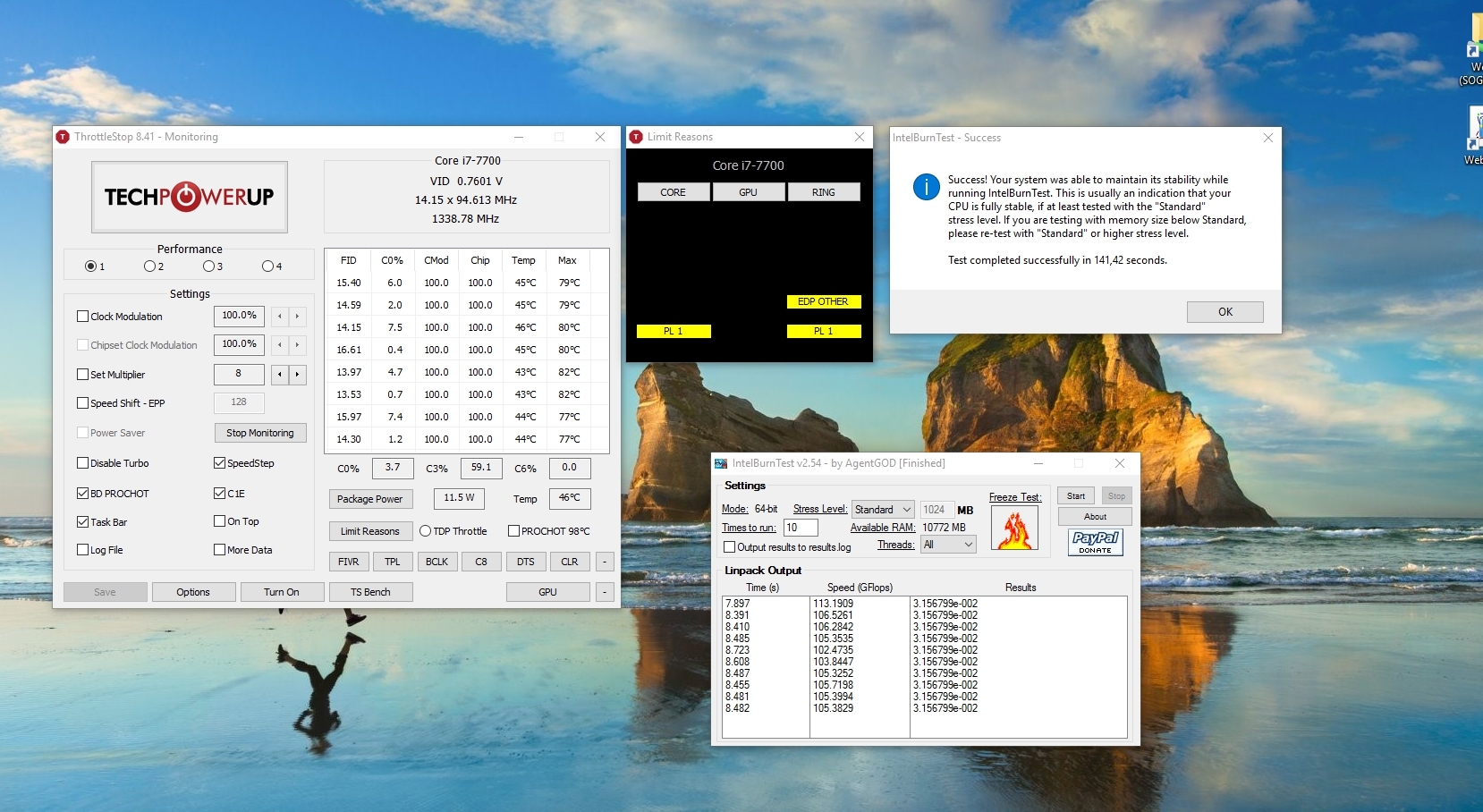Viewport: 1483px width, 812px height.
Task: Toggle the C1E checkbox
Action: point(220,494)
